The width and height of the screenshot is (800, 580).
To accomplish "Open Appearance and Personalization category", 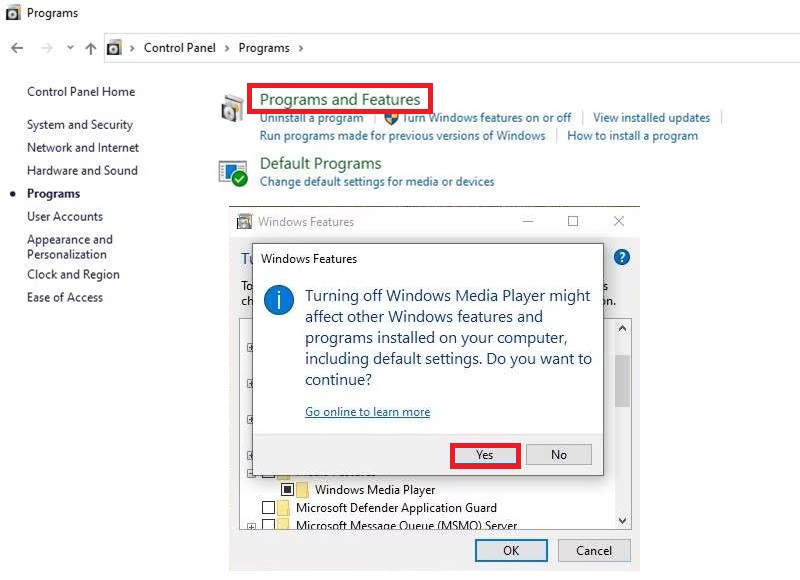I will click(x=70, y=247).
